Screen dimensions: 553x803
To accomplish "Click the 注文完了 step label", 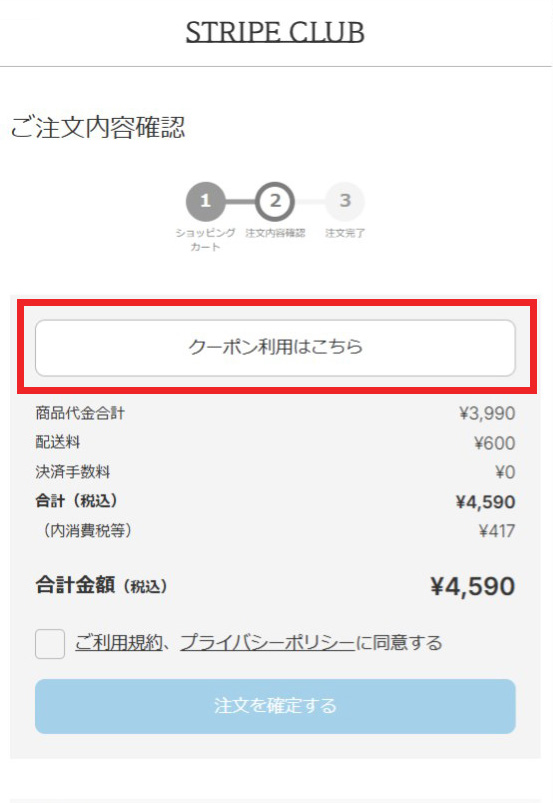I will tap(345, 233).
